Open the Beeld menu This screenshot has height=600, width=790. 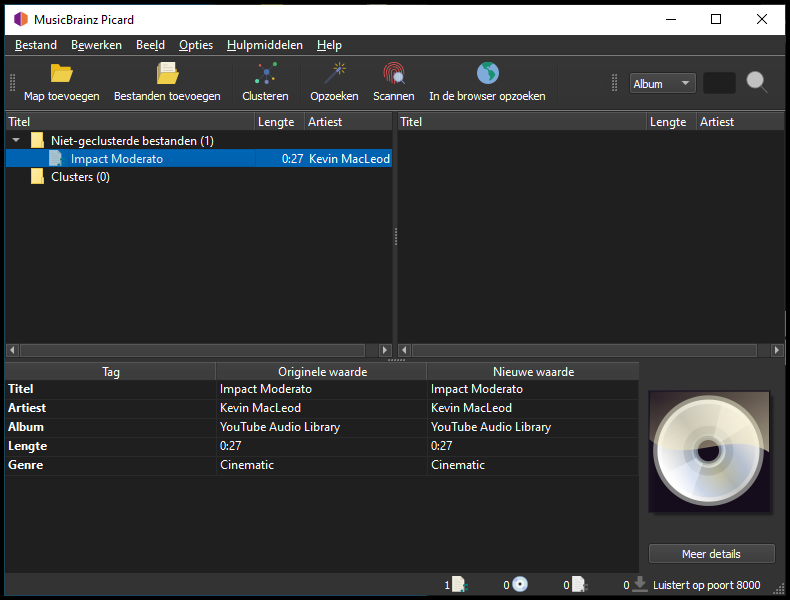pyautogui.click(x=150, y=45)
